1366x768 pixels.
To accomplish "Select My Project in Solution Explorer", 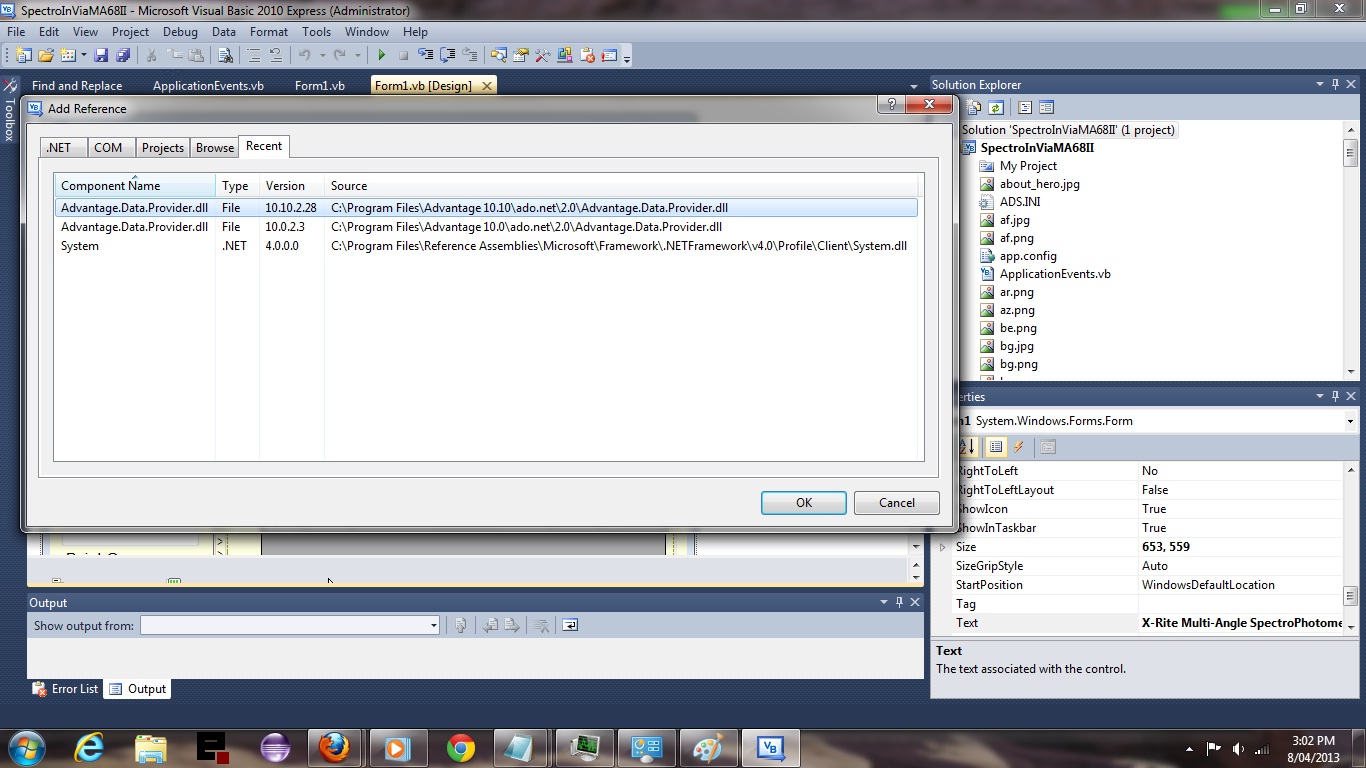I will pyautogui.click(x=1028, y=166).
